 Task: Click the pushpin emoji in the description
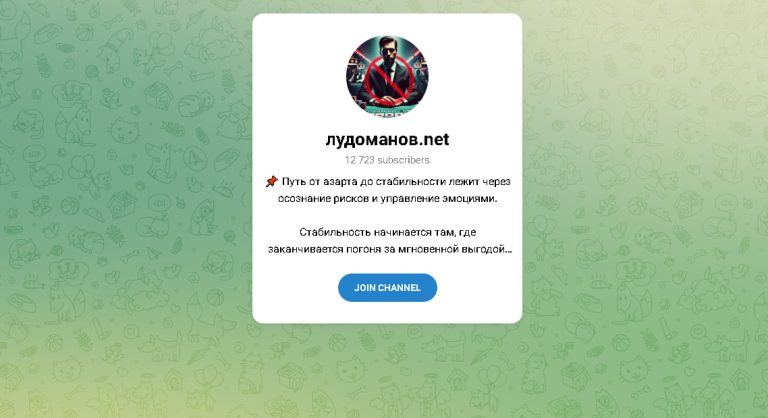(271, 182)
